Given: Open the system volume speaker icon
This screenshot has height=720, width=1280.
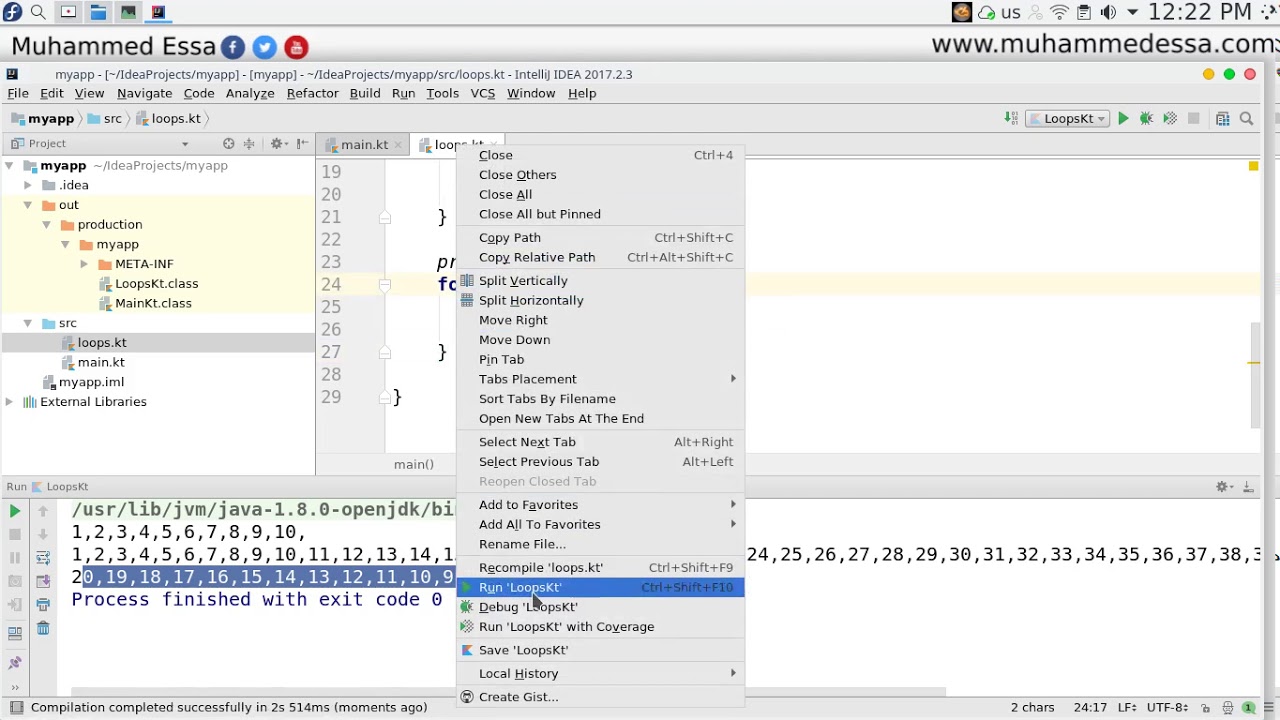Looking at the screenshot, I should click(1108, 13).
